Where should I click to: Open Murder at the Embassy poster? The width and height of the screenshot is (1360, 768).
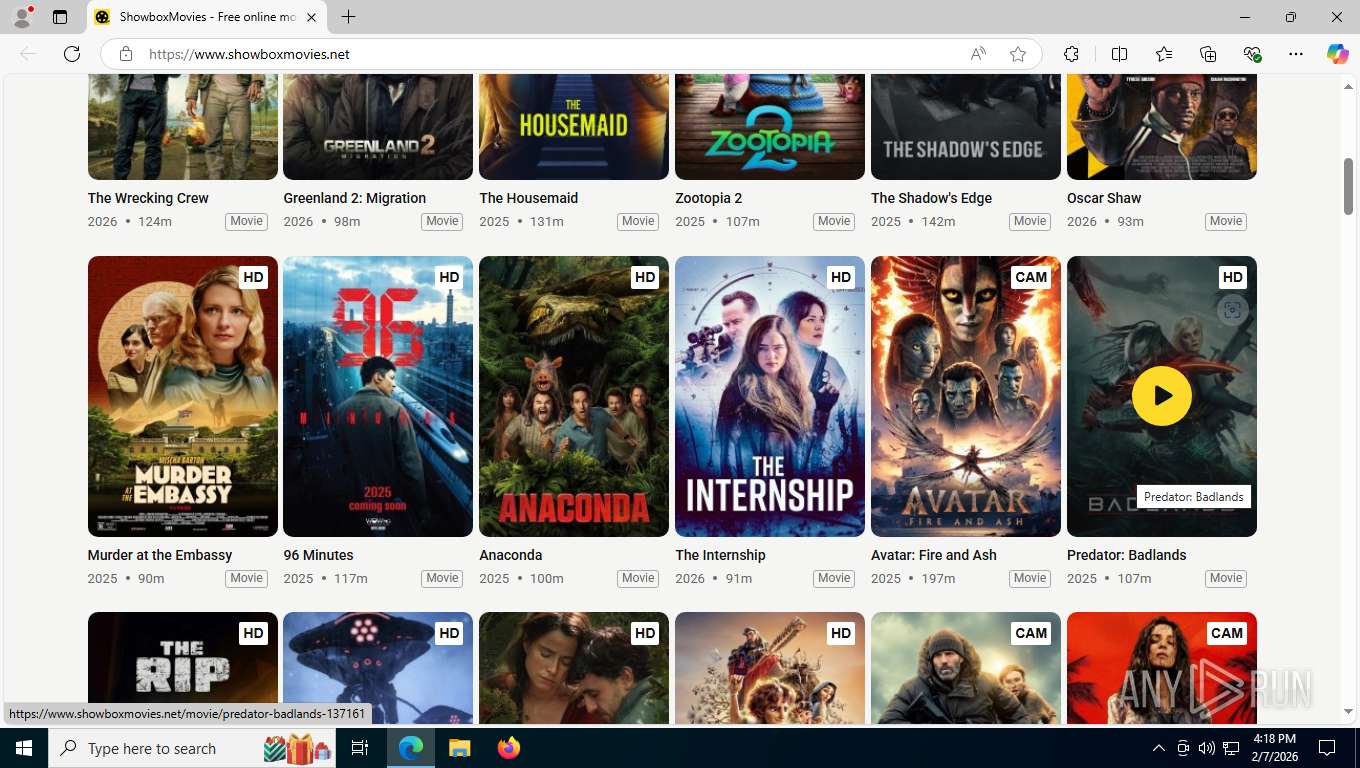pyautogui.click(x=183, y=396)
